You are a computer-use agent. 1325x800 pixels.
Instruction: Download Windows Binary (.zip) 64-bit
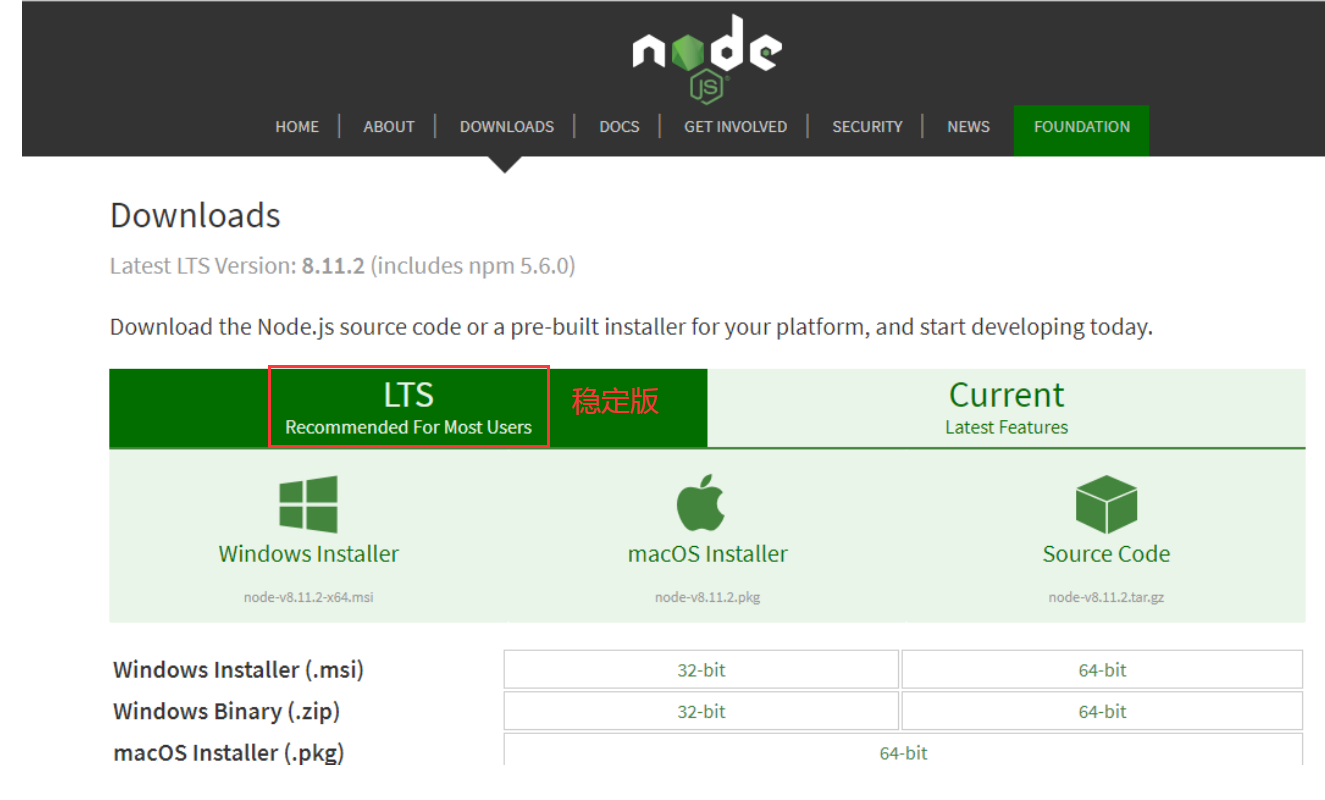1102,711
